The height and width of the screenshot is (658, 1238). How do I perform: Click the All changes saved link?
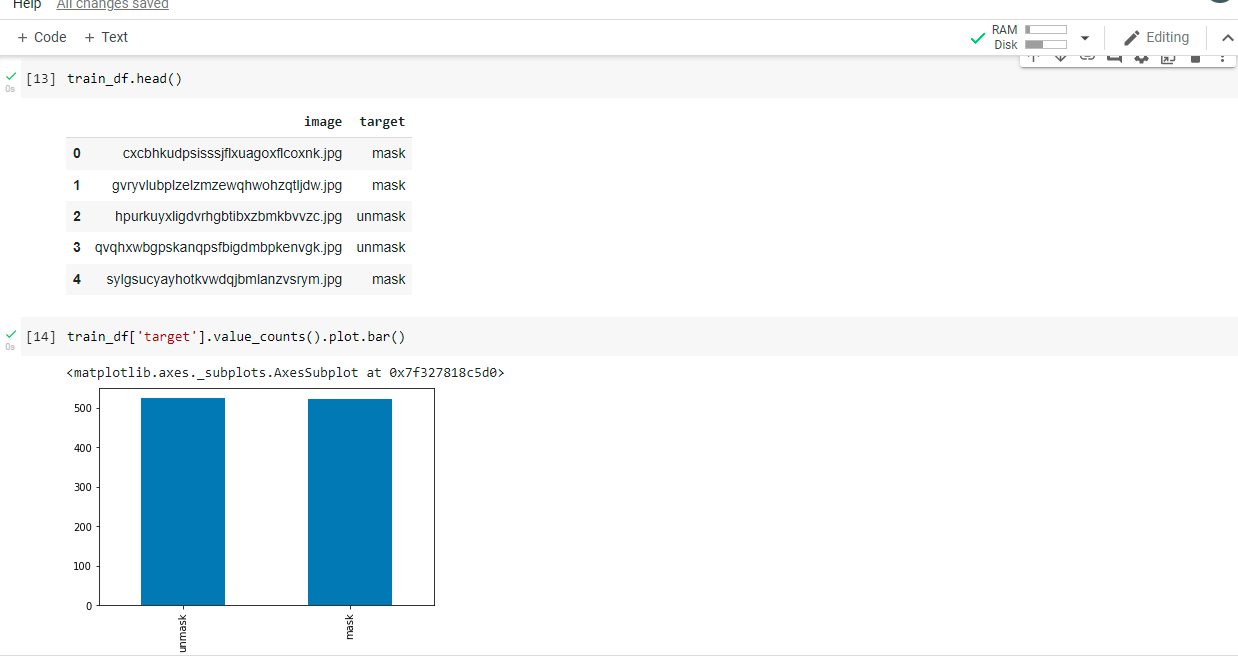112,5
